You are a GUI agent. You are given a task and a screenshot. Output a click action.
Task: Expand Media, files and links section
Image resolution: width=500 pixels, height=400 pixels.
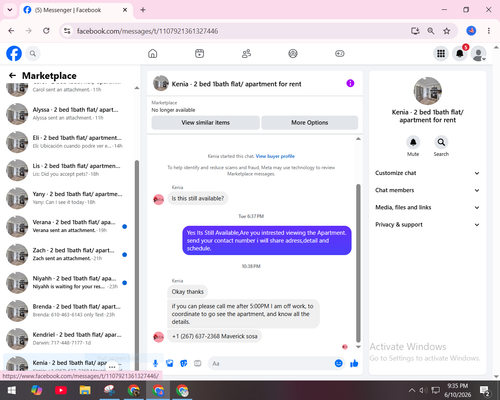click(x=427, y=207)
